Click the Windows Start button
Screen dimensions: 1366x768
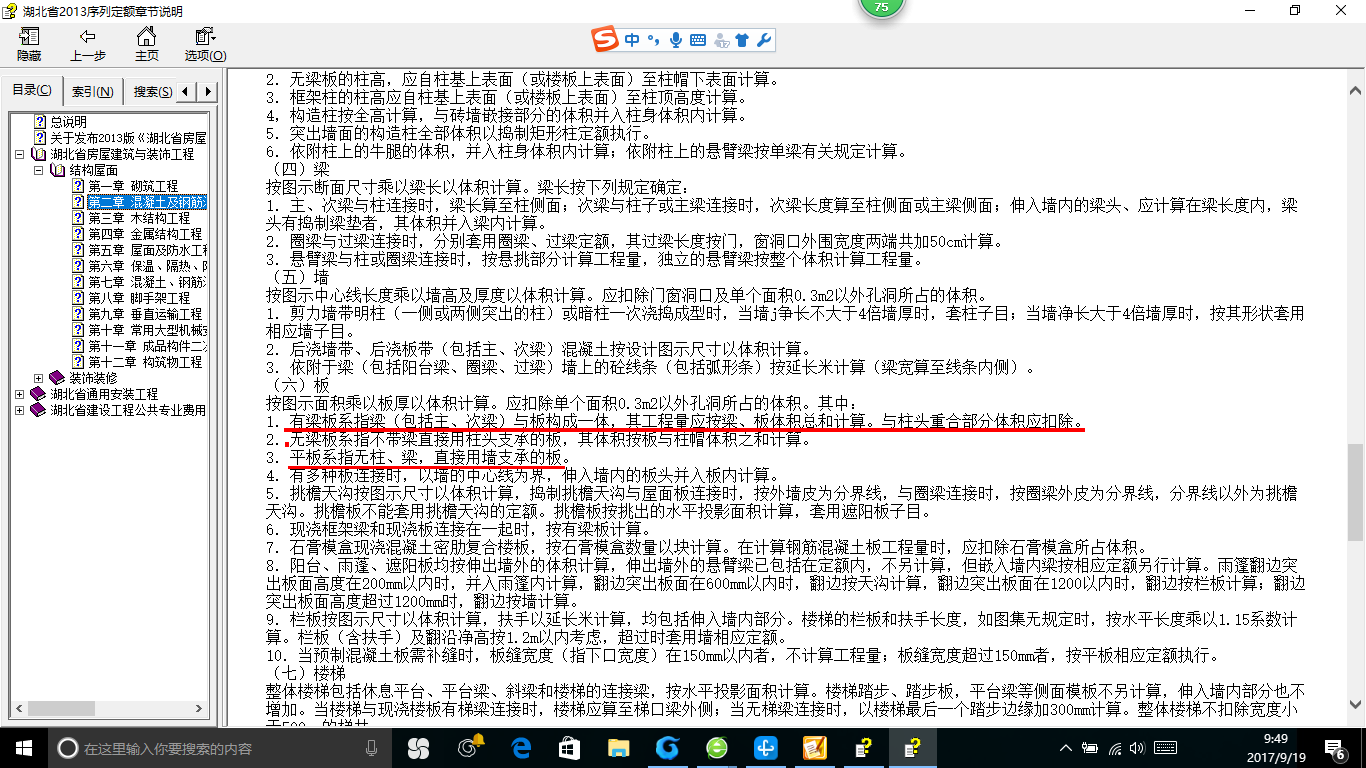click(x=23, y=748)
